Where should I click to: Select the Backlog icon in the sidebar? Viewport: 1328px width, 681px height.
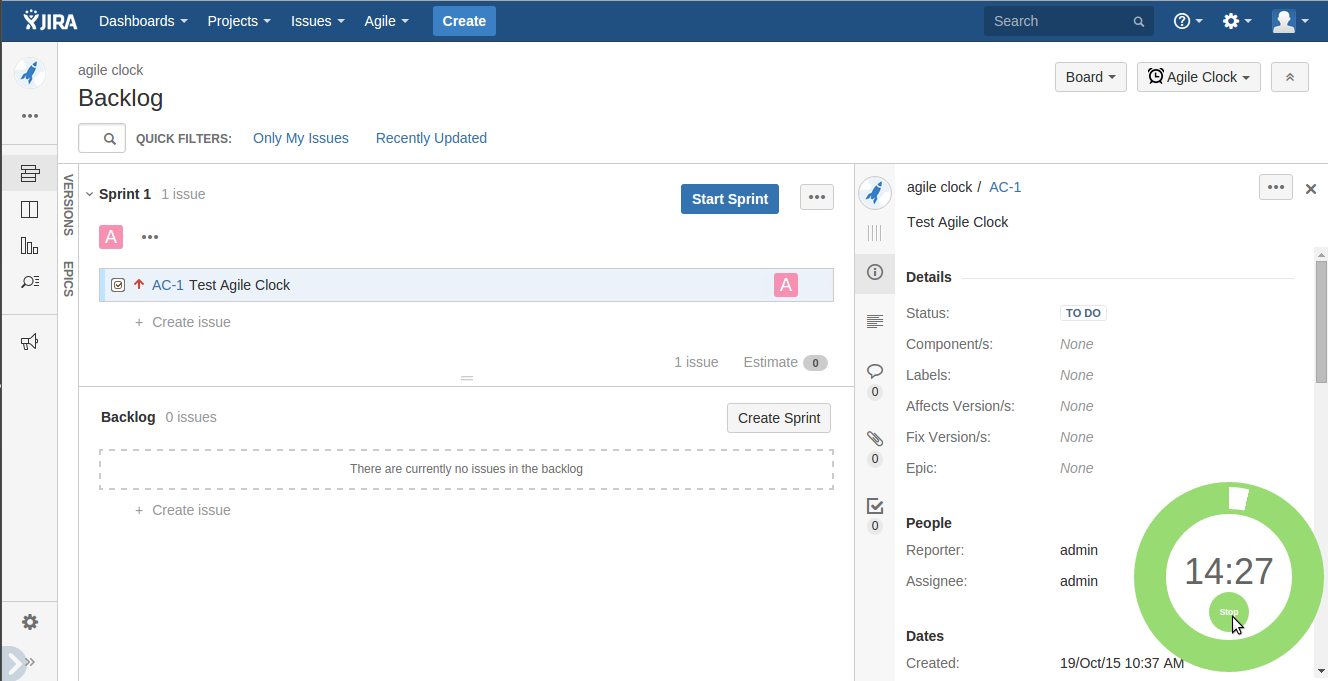(30, 173)
